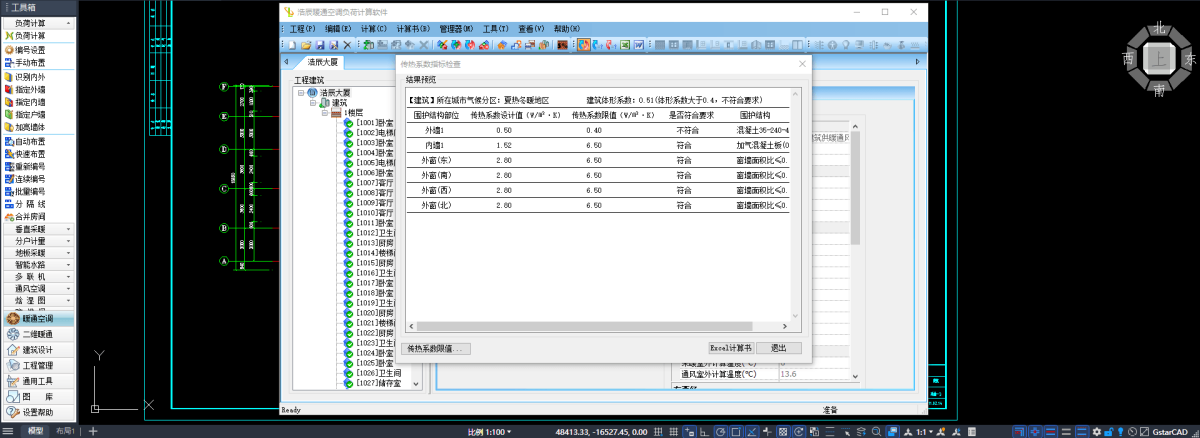Image resolution: width=1200 pixels, height=438 pixels.
Task: Toggle grid display in the GstarCAD status bar
Action: pos(673,431)
